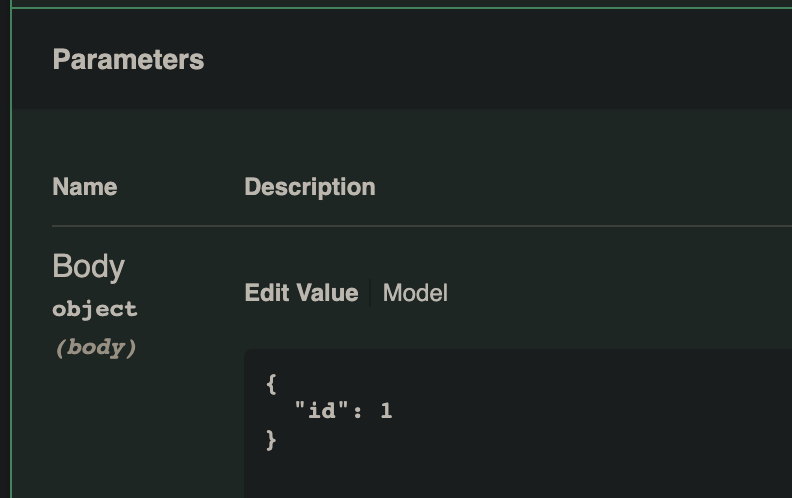Viewport: 792px width, 498px height.
Task: Click the empty line below closing brace
Action: click(x=400, y=468)
